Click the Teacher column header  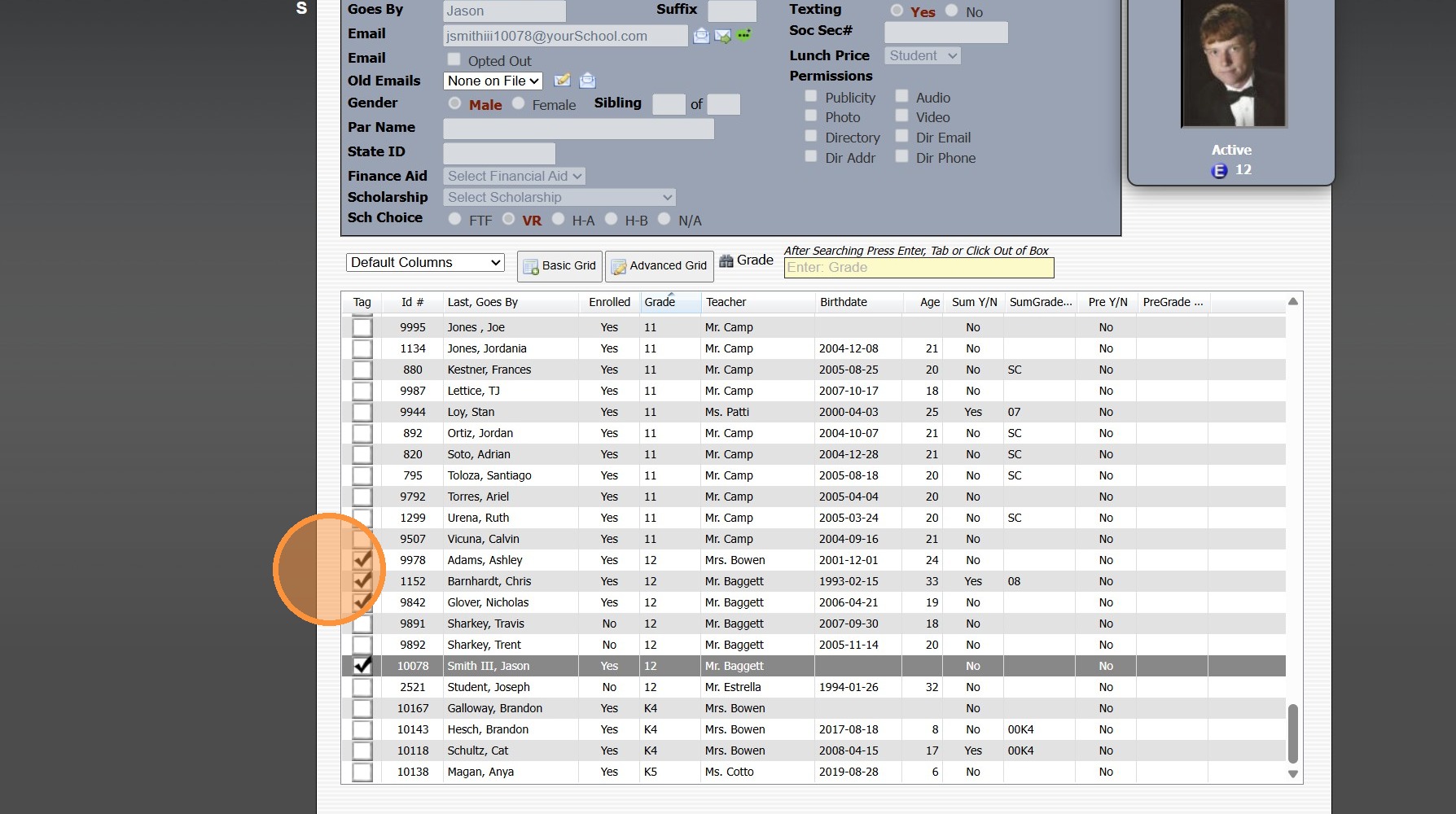point(726,302)
